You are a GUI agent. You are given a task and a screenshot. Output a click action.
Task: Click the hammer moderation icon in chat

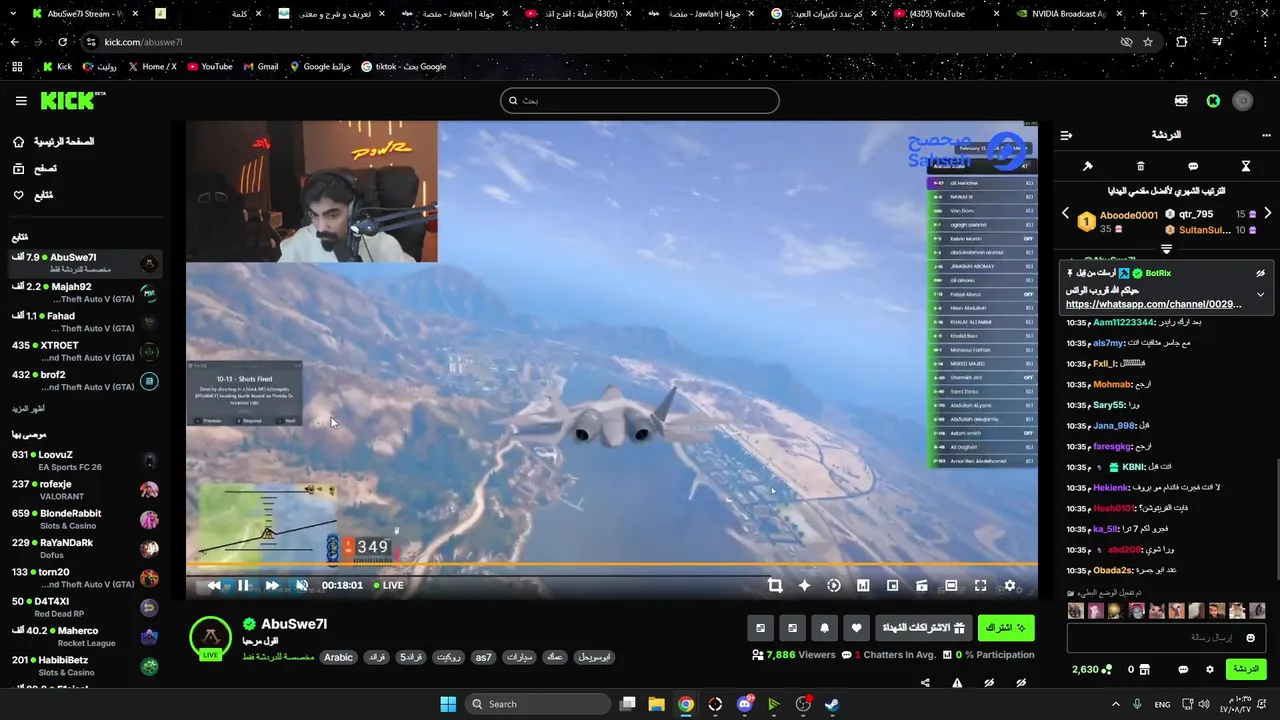point(1088,166)
